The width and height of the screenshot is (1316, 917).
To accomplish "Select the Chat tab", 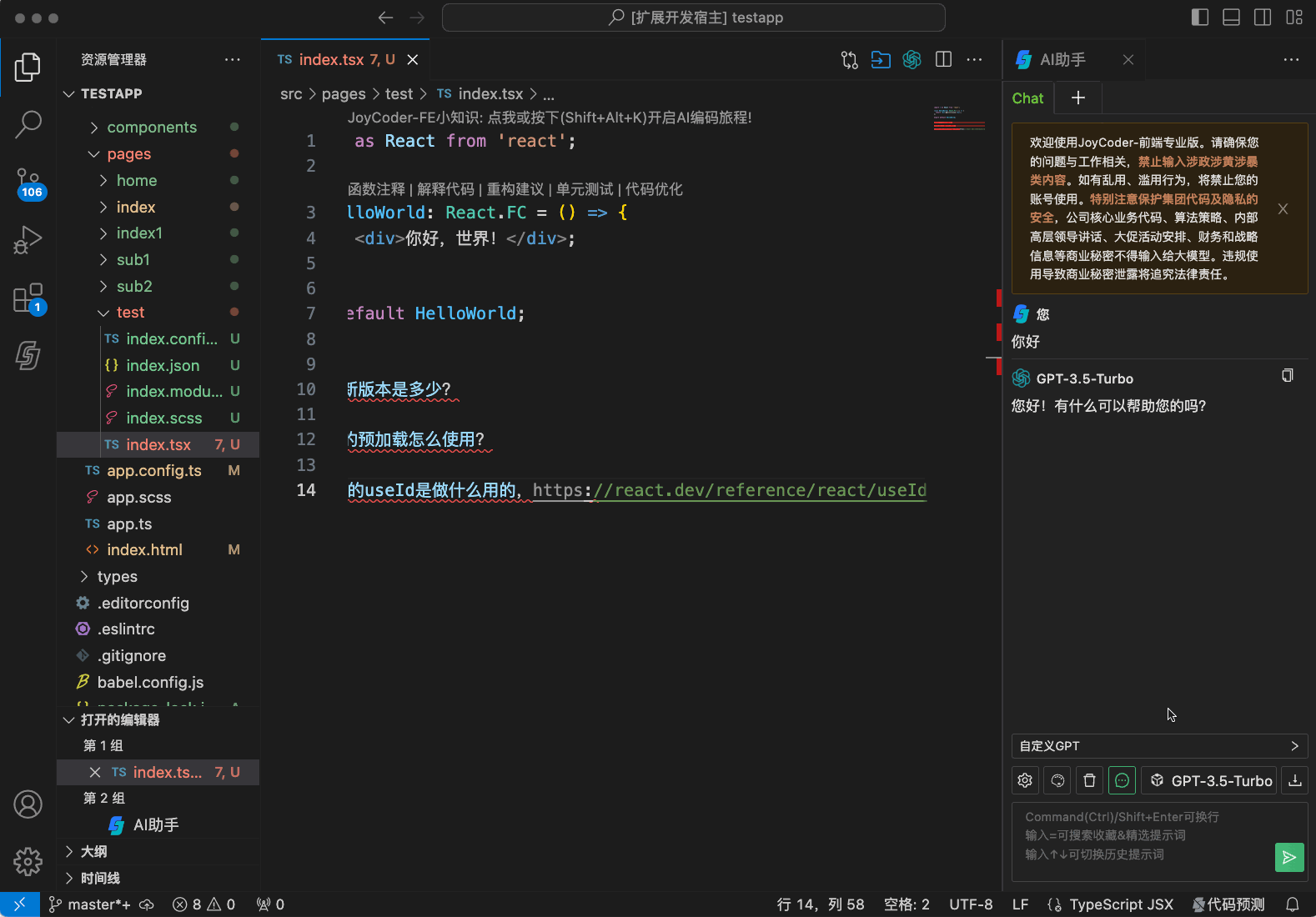I will [1027, 98].
